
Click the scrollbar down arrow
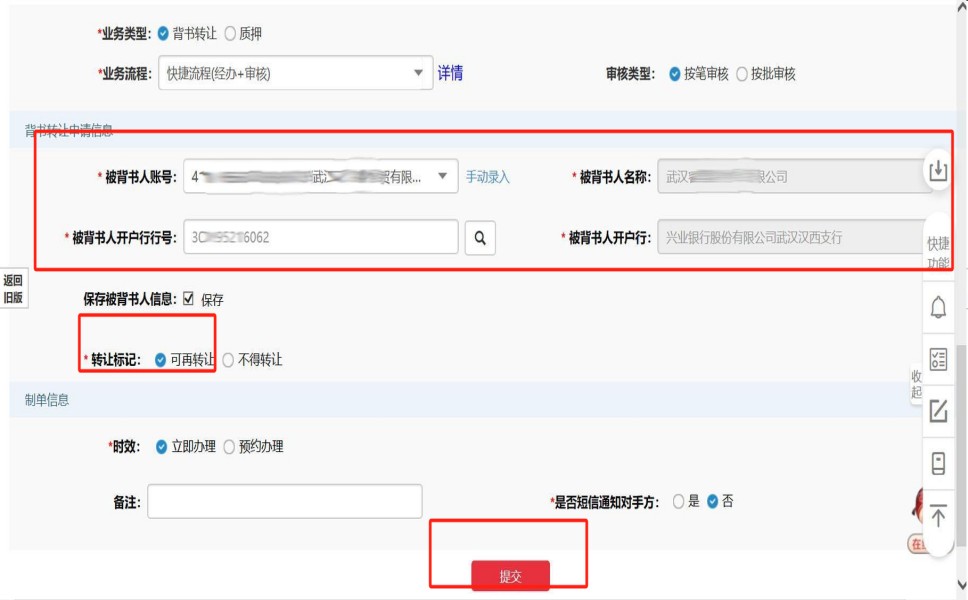click(x=962, y=583)
